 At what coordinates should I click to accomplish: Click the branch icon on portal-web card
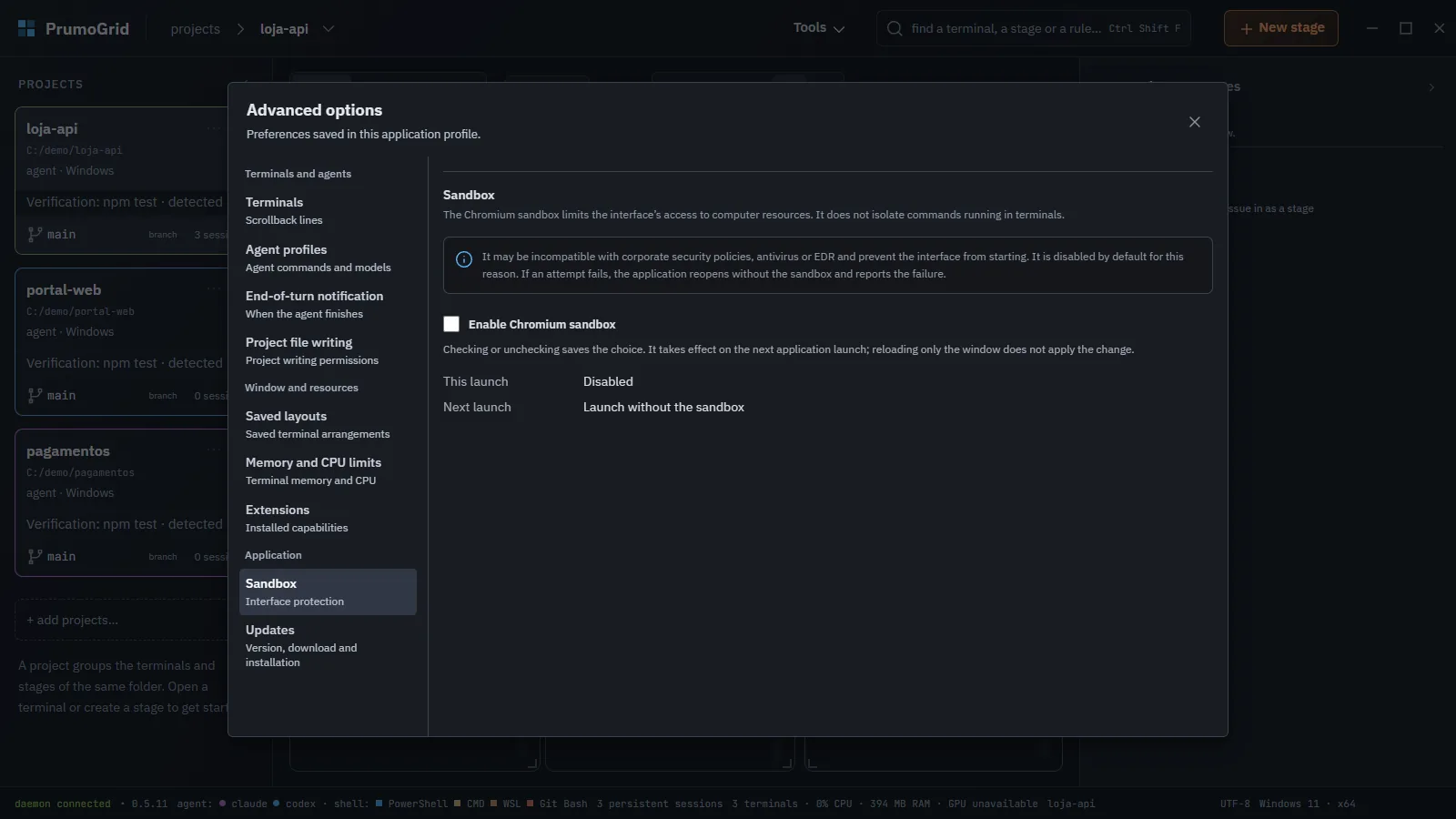35,395
